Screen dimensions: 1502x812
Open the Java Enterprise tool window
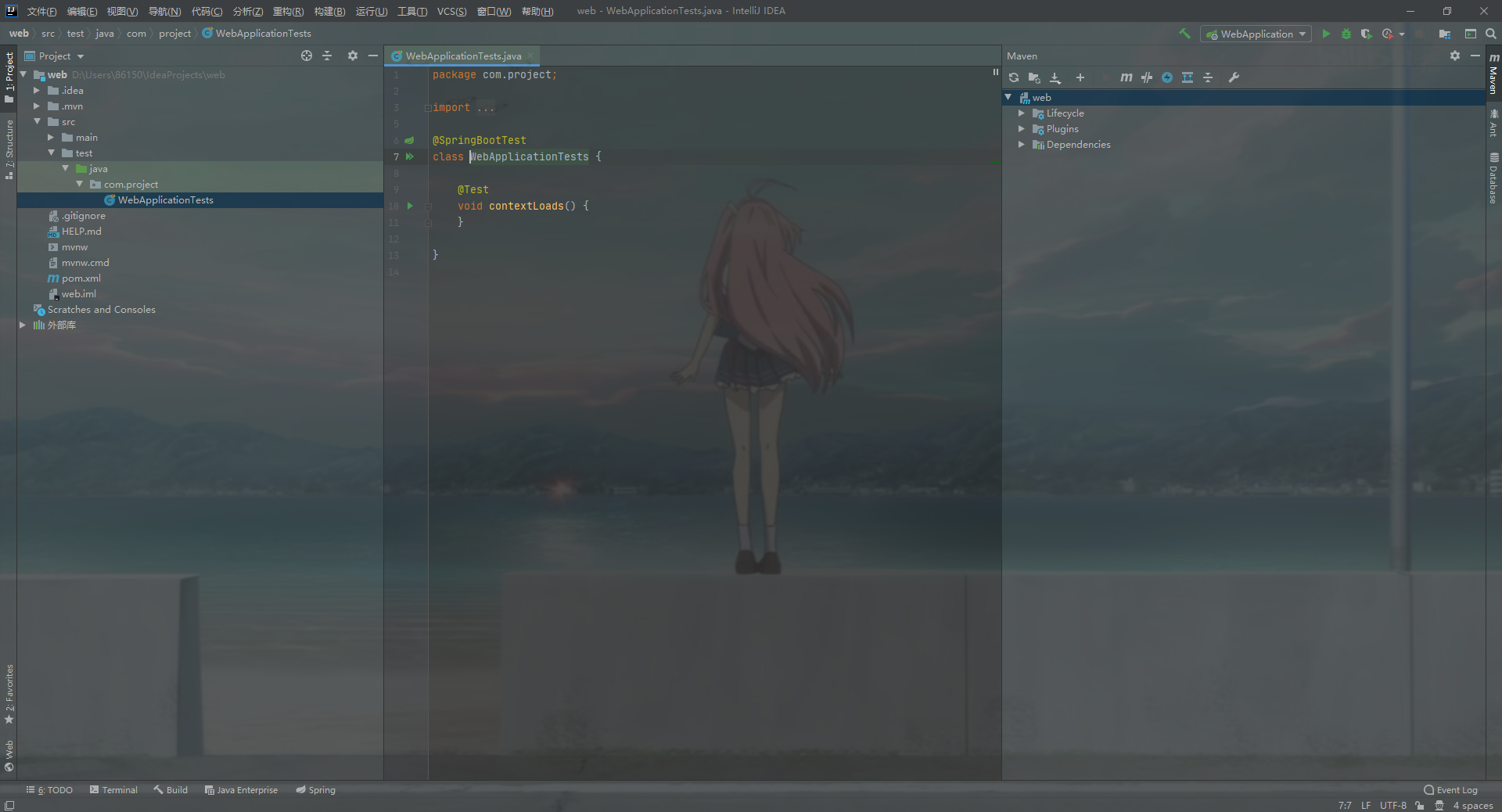pyautogui.click(x=241, y=790)
